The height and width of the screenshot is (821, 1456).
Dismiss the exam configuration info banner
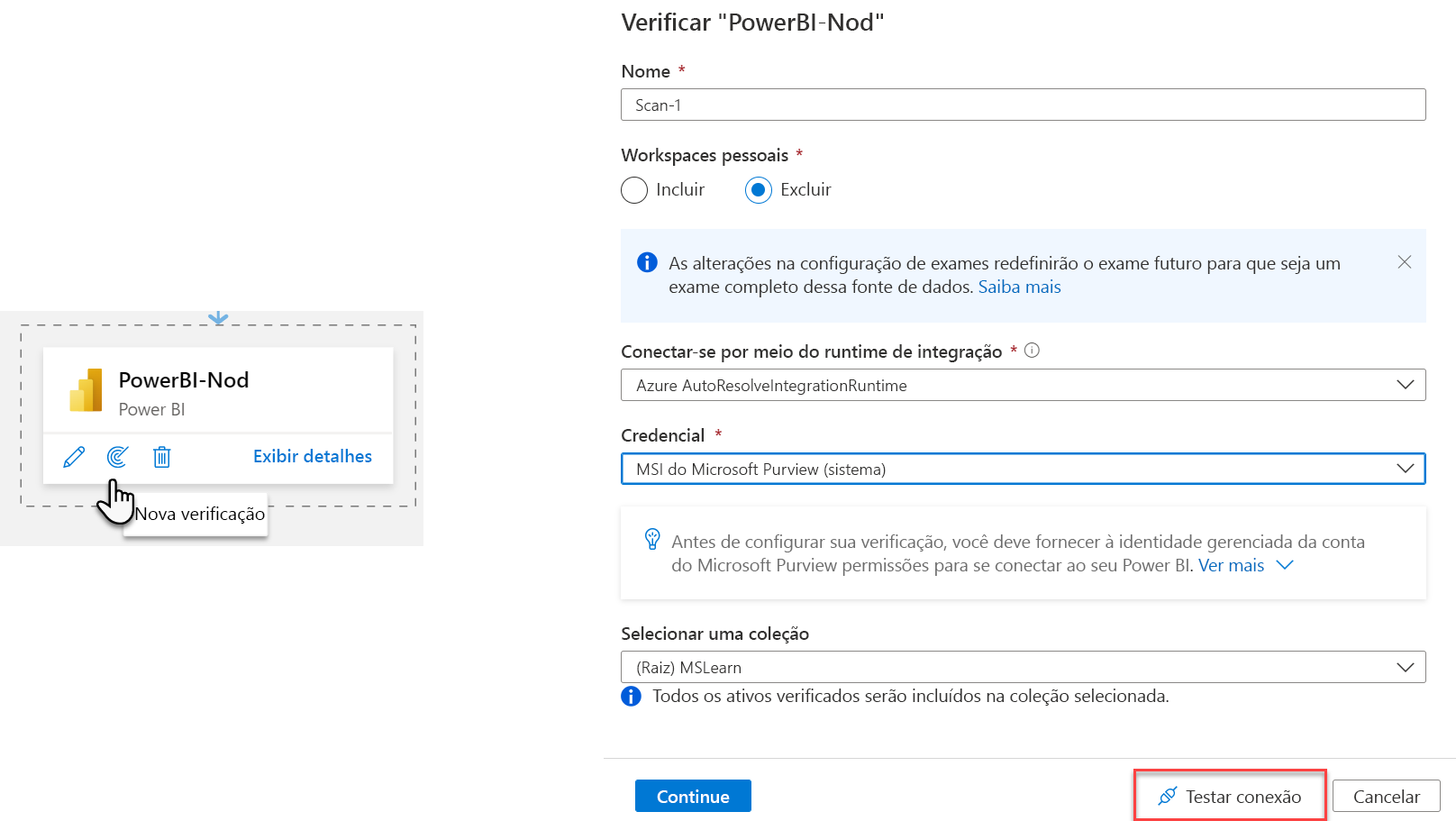point(1404,262)
